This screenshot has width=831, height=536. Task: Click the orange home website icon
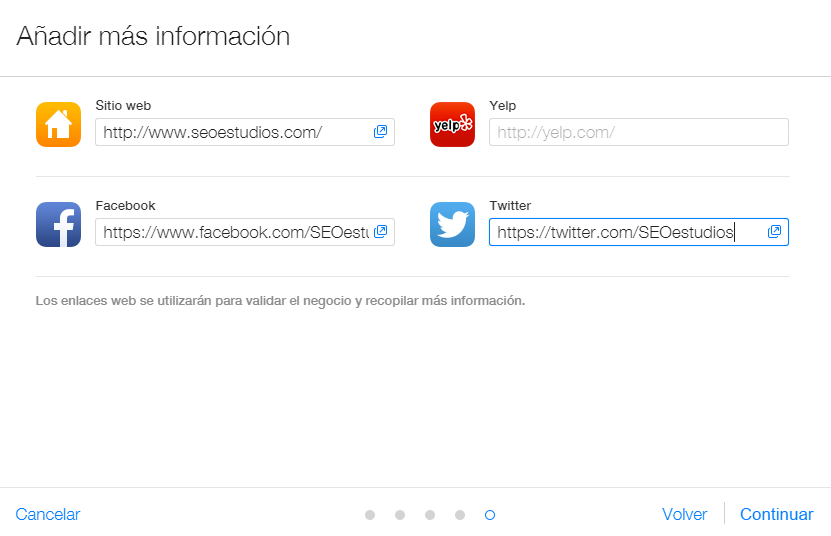[58, 125]
